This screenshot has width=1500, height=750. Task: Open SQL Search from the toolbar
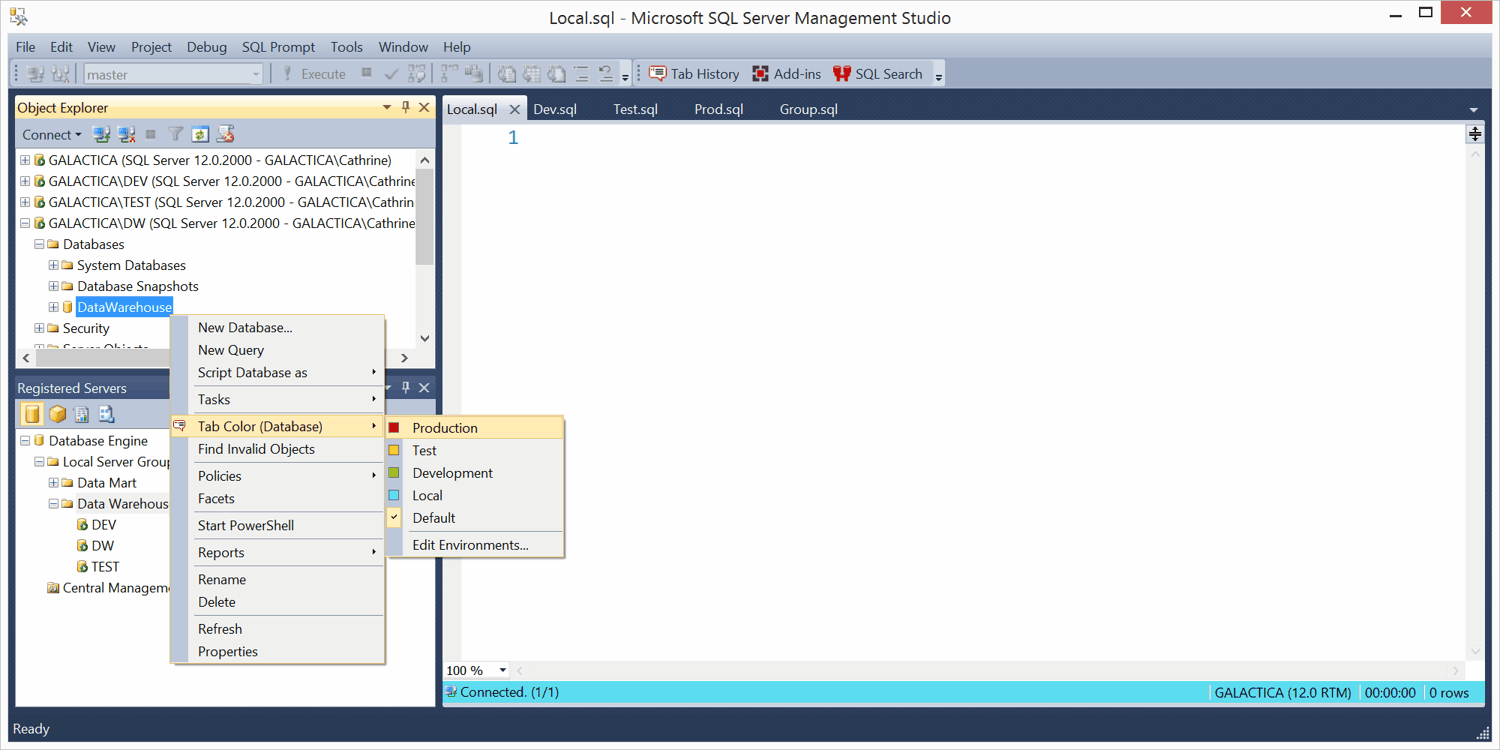tap(877, 74)
